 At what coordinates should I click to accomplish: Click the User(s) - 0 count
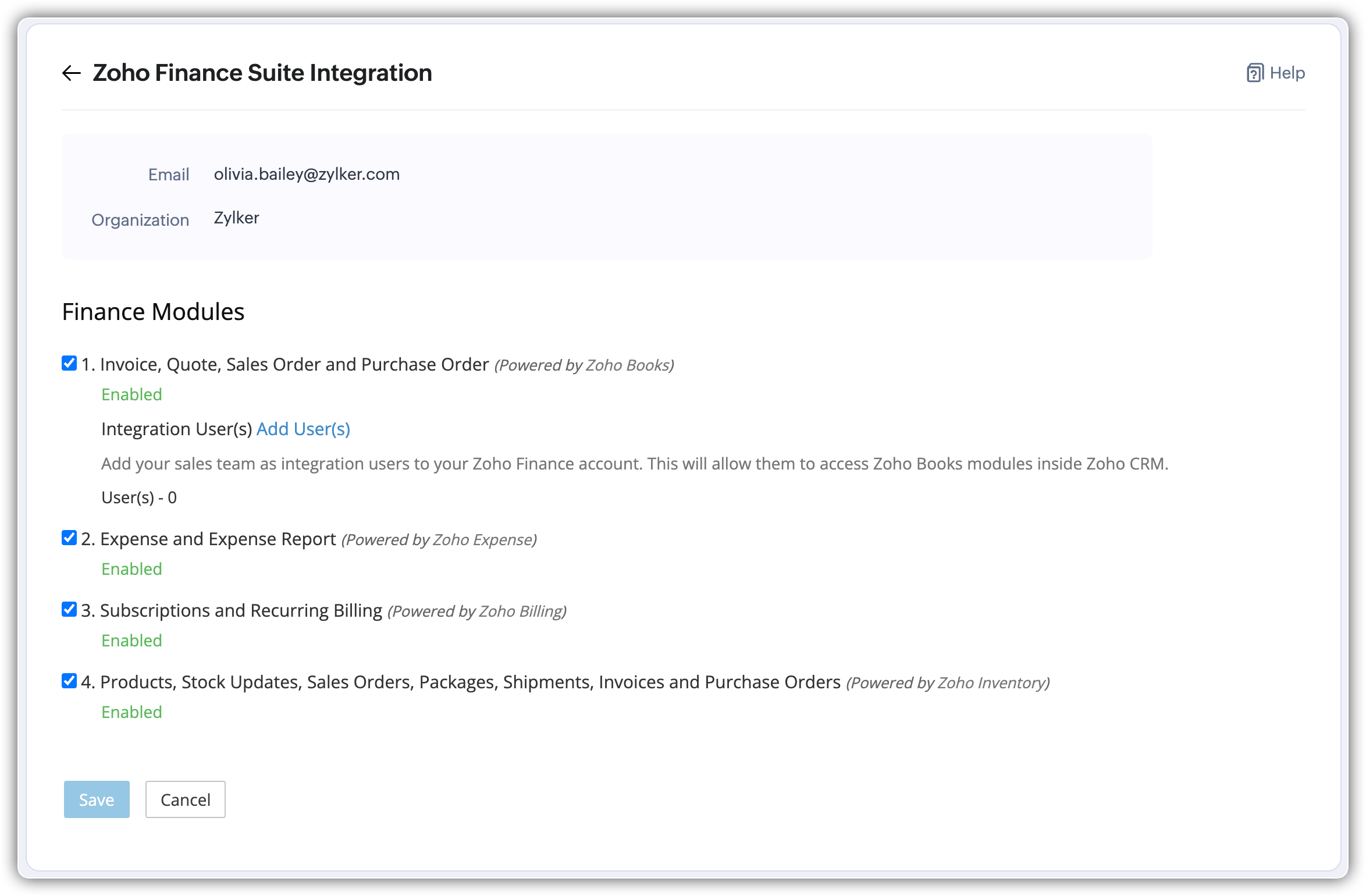coord(139,497)
